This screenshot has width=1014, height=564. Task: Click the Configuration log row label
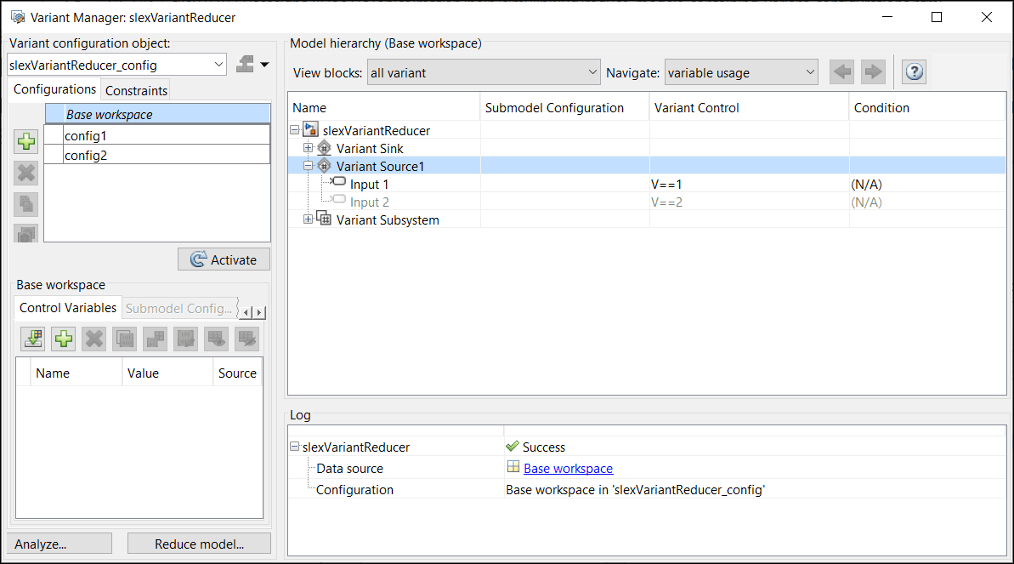[354, 490]
